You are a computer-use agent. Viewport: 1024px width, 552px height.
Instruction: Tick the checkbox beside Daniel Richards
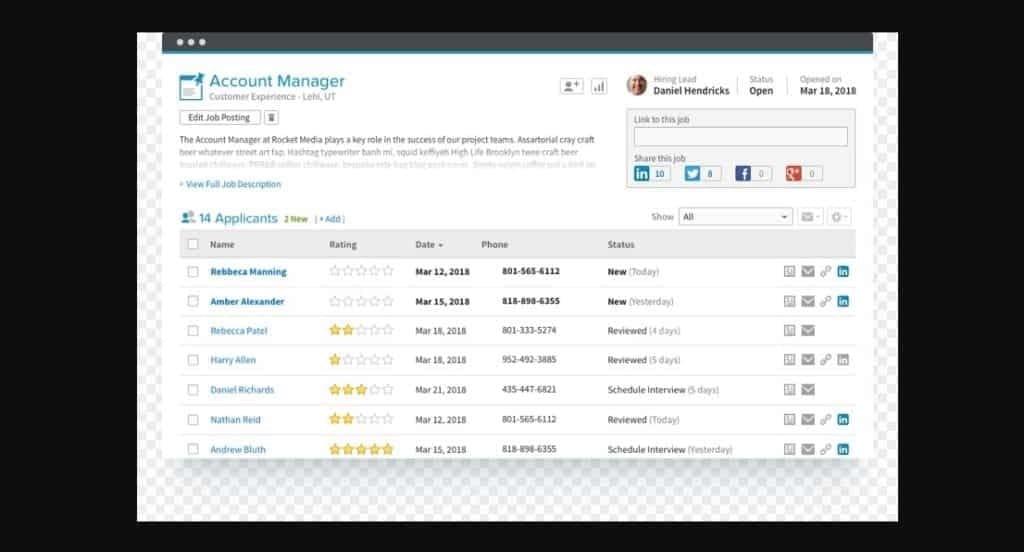193,389
